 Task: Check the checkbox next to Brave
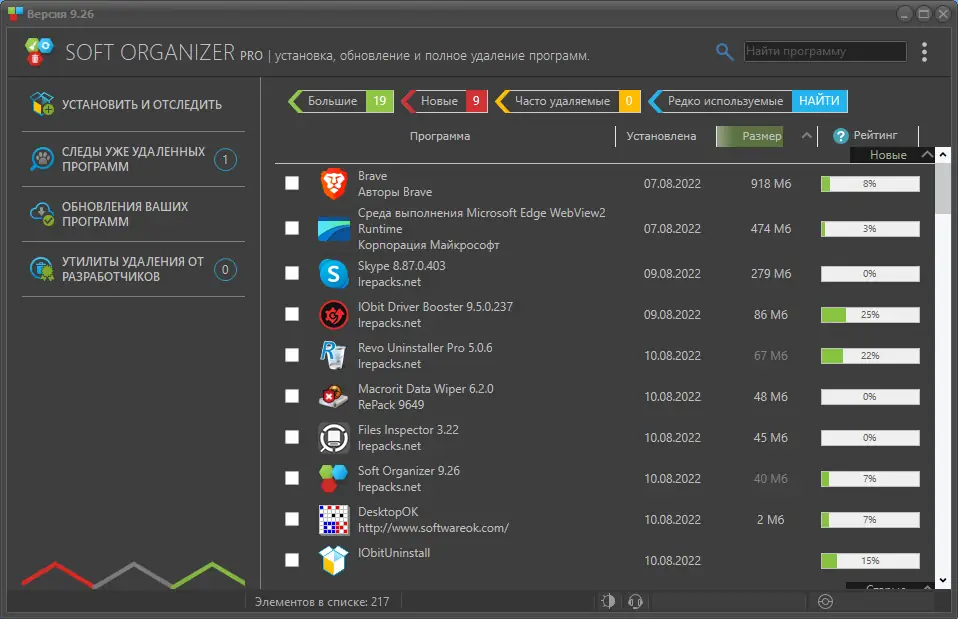tap(291, 183)
